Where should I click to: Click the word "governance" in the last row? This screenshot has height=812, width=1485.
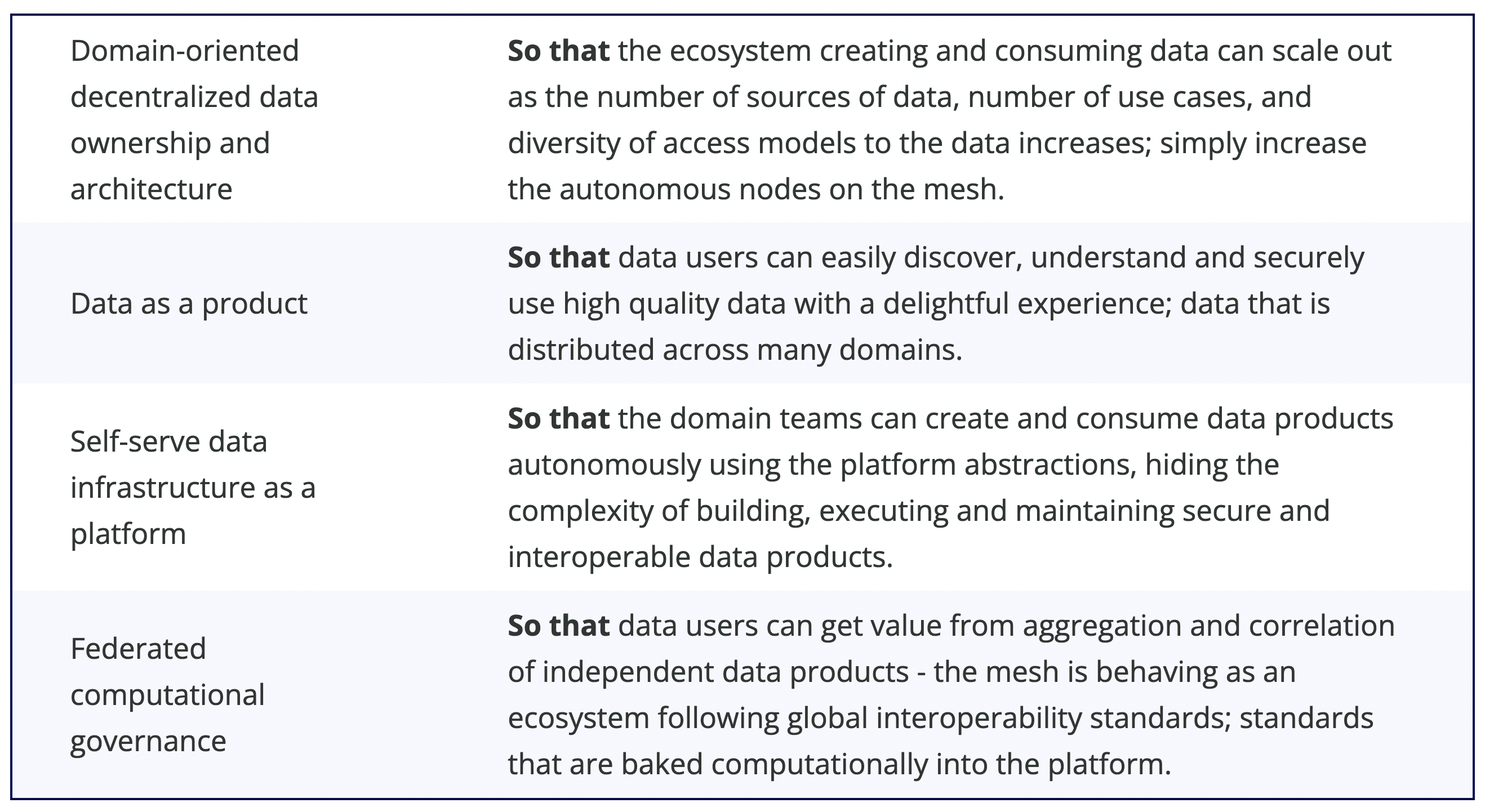tap(148, 741)
